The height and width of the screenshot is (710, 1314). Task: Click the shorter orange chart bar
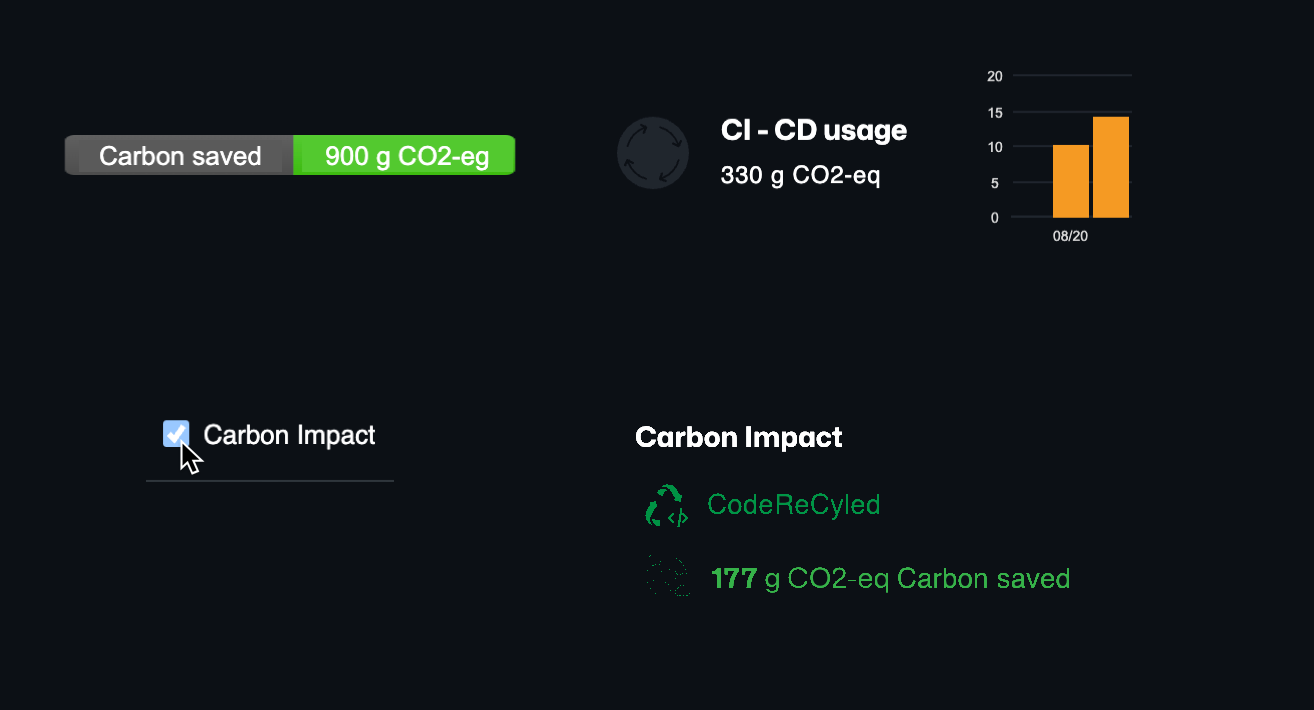tap(1071, 181)
